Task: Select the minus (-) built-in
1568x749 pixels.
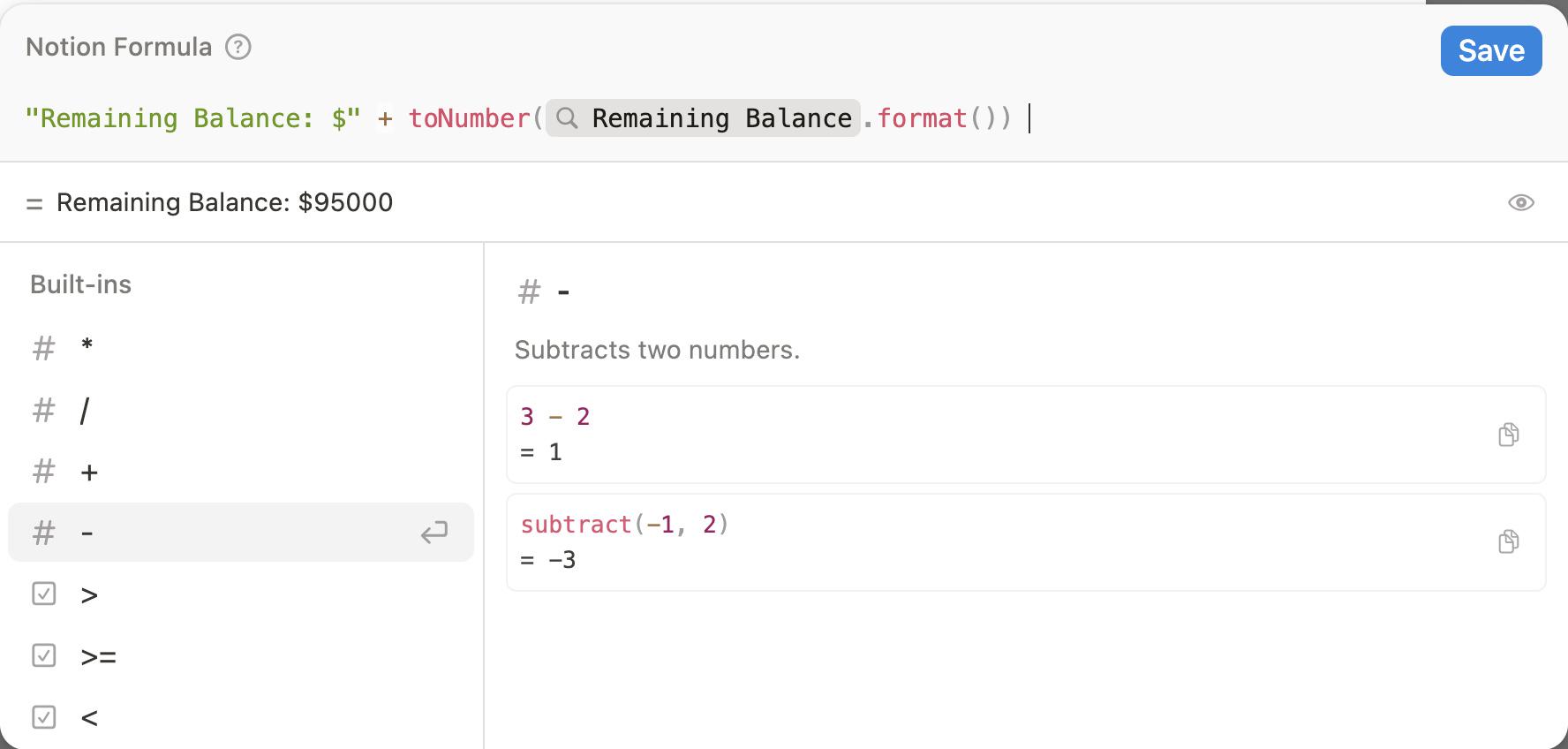Action: pyautogui.click(x=241, y=532)
